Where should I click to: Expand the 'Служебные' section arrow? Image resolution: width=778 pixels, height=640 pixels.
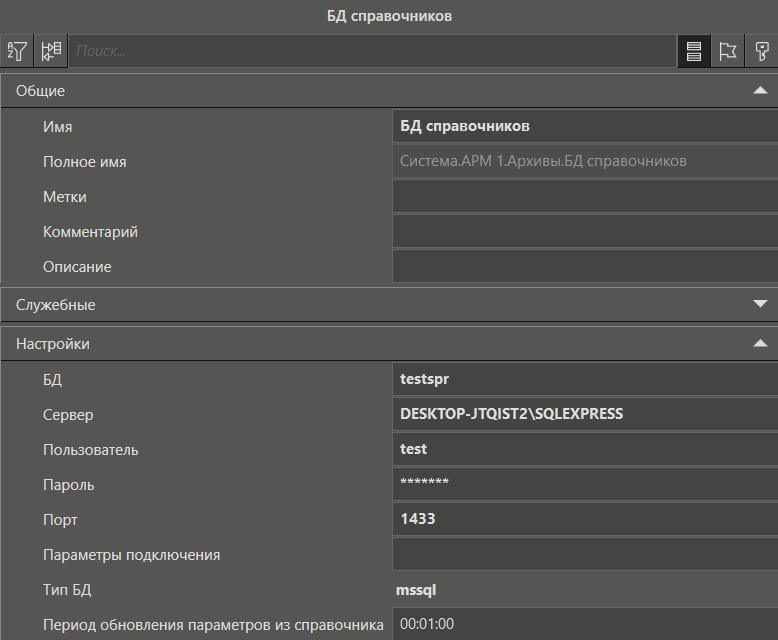[760, 304]
